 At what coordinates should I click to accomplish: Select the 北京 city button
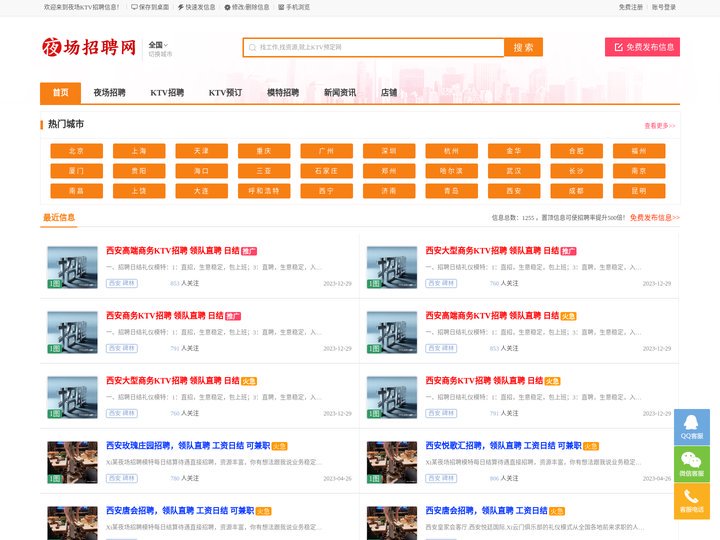pyautogui.click(x=77, y=151)
